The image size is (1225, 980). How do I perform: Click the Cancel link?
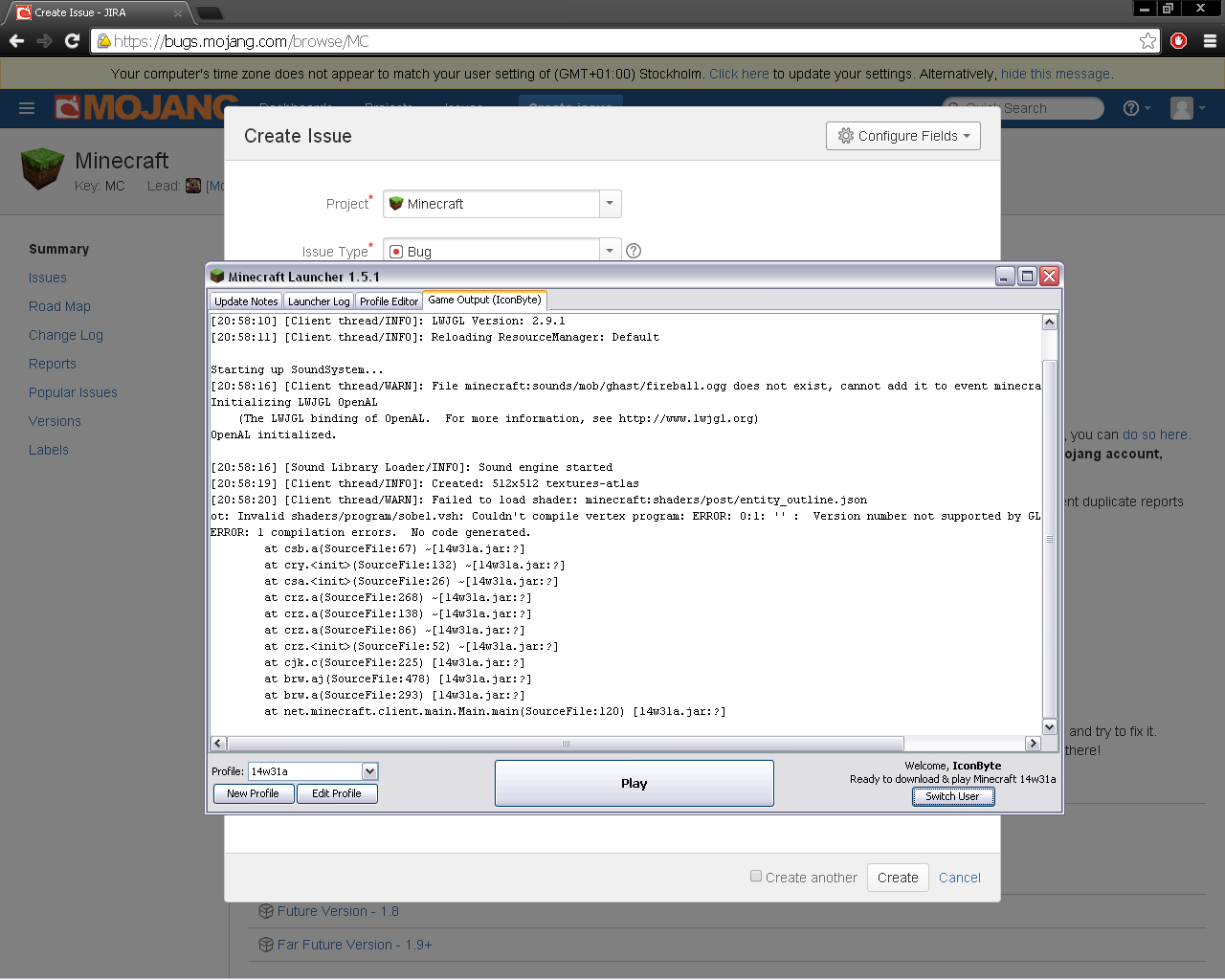(959, 878)
